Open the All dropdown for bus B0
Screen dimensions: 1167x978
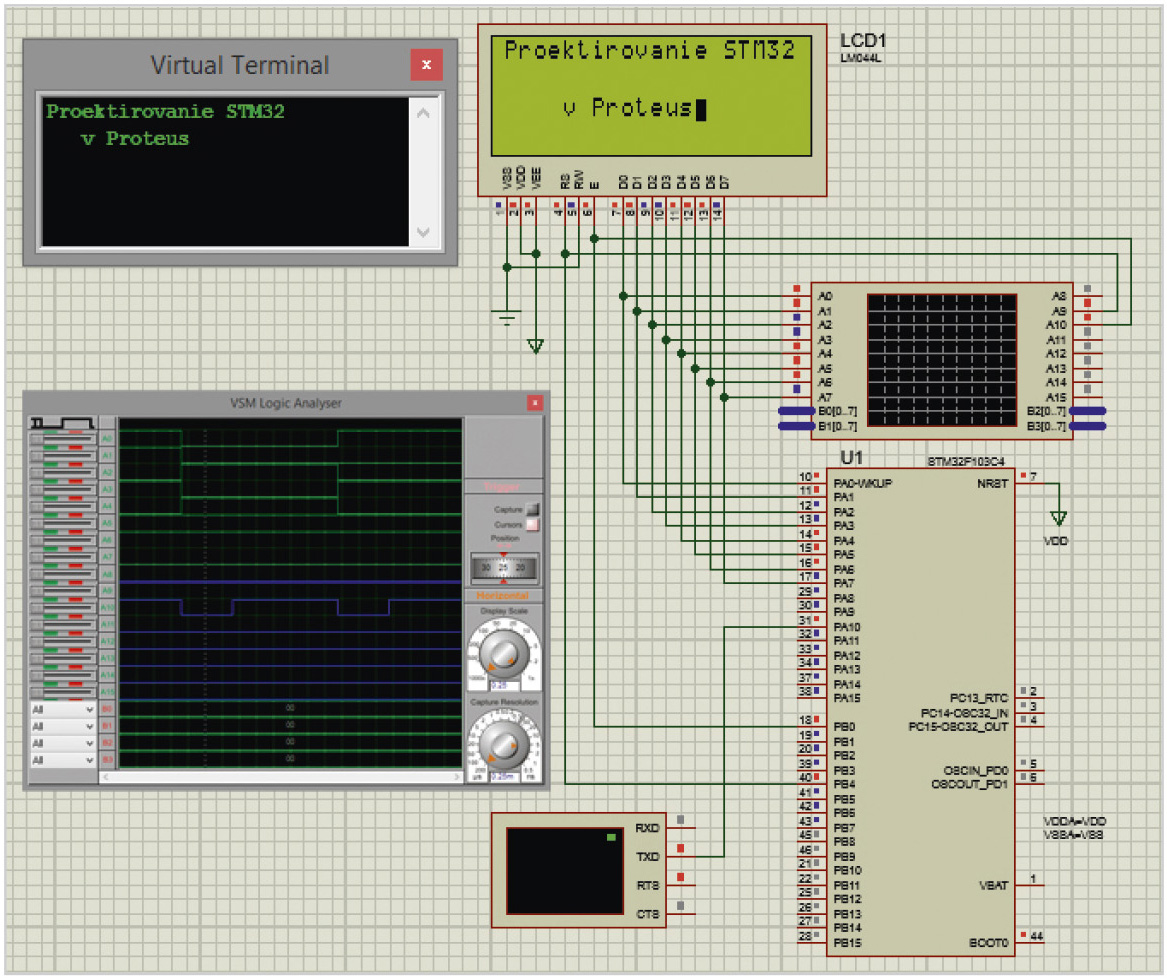coord(63,709)
